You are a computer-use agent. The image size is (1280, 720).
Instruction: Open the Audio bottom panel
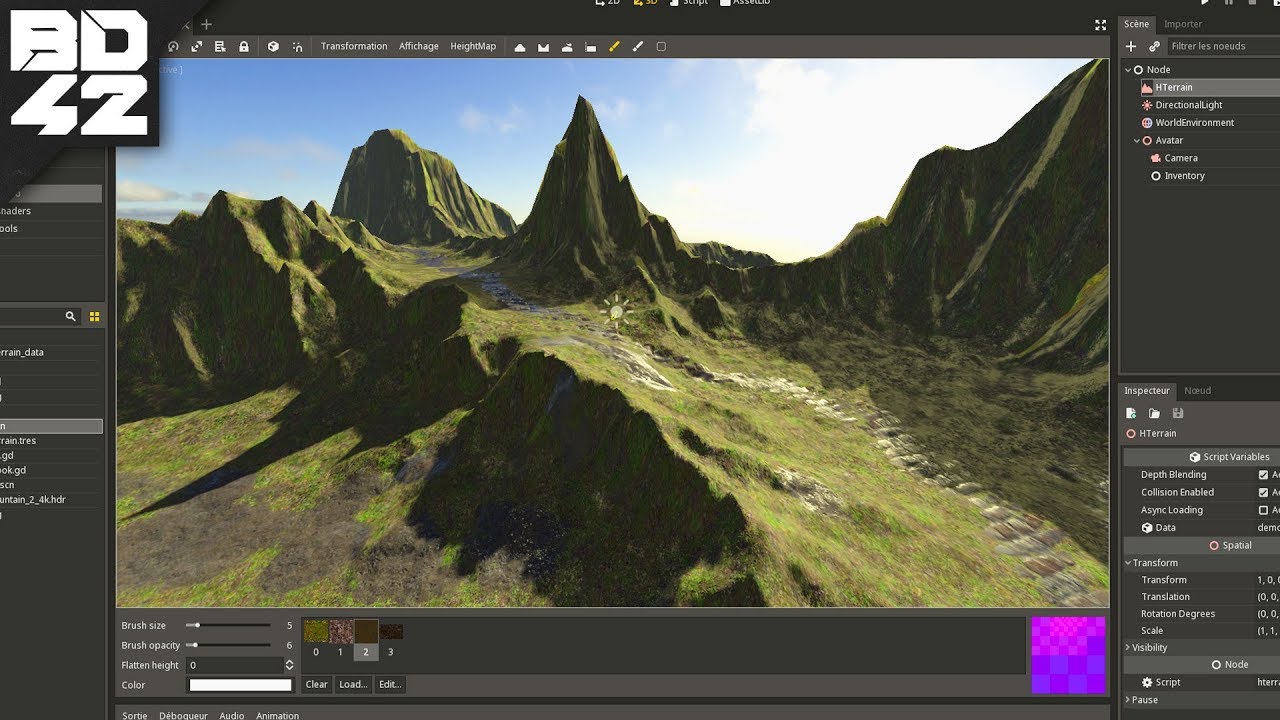(x=231, y=715)
